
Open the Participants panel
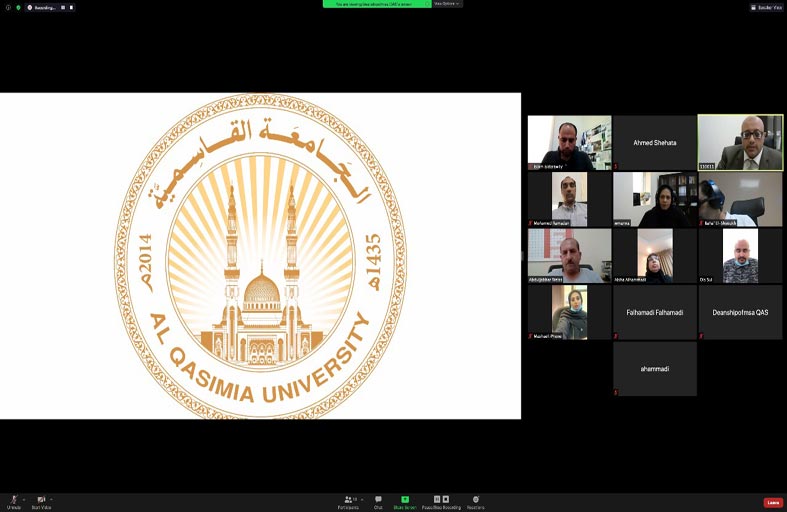pyautogui.click(x=348, y=501)
